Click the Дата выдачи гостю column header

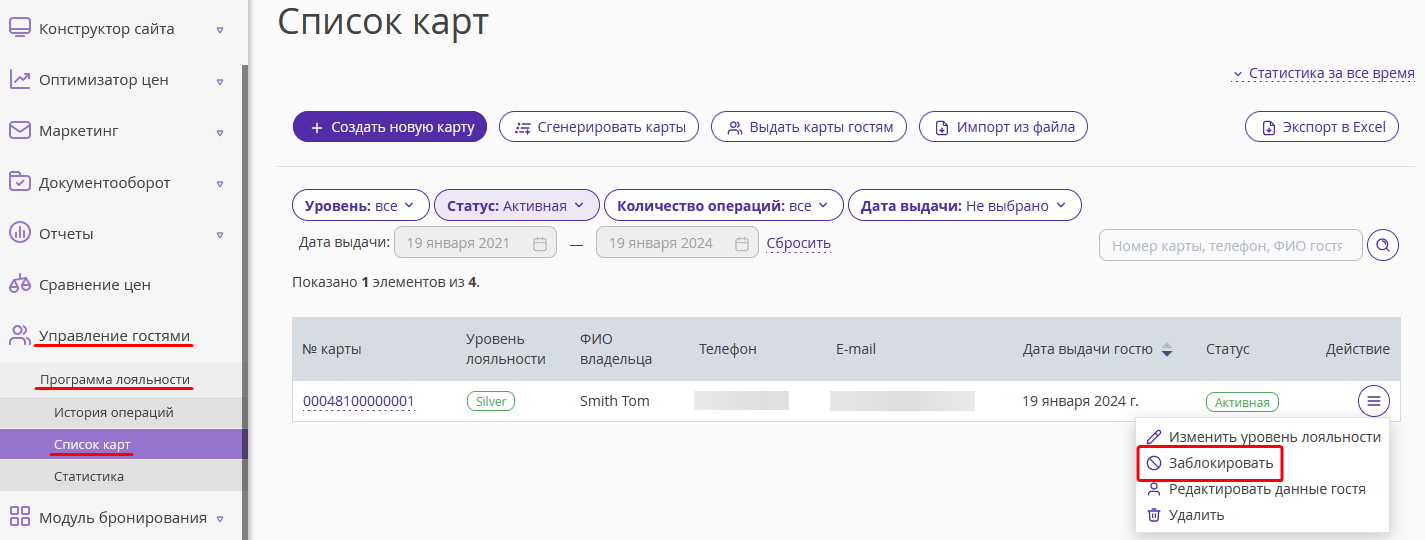(x=1088, y=349)
